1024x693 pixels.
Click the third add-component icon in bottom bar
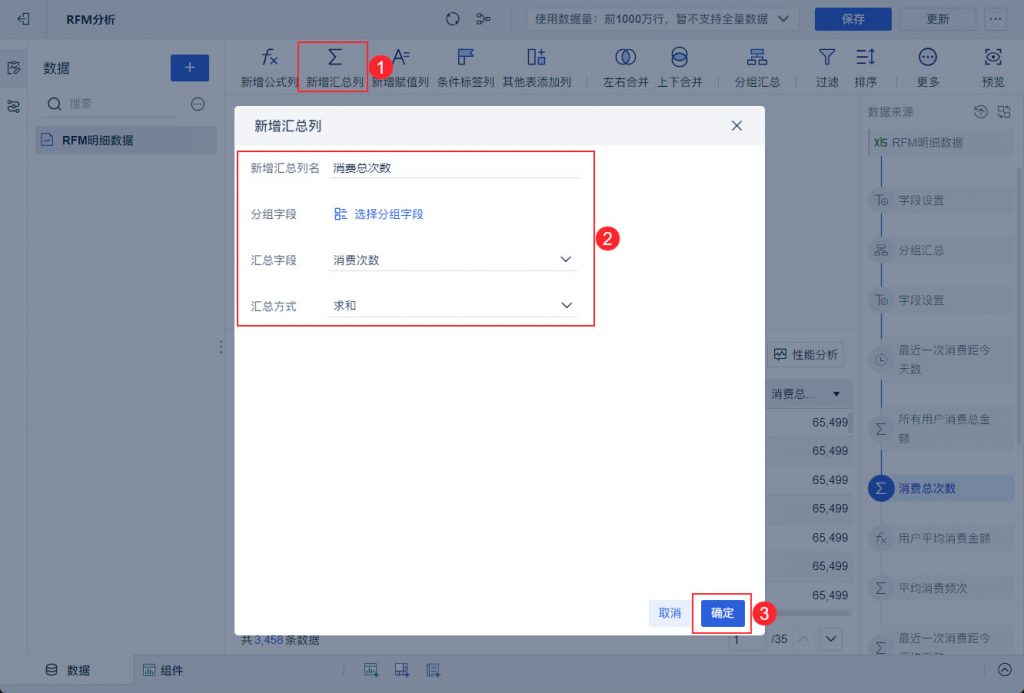click(432, 669)
